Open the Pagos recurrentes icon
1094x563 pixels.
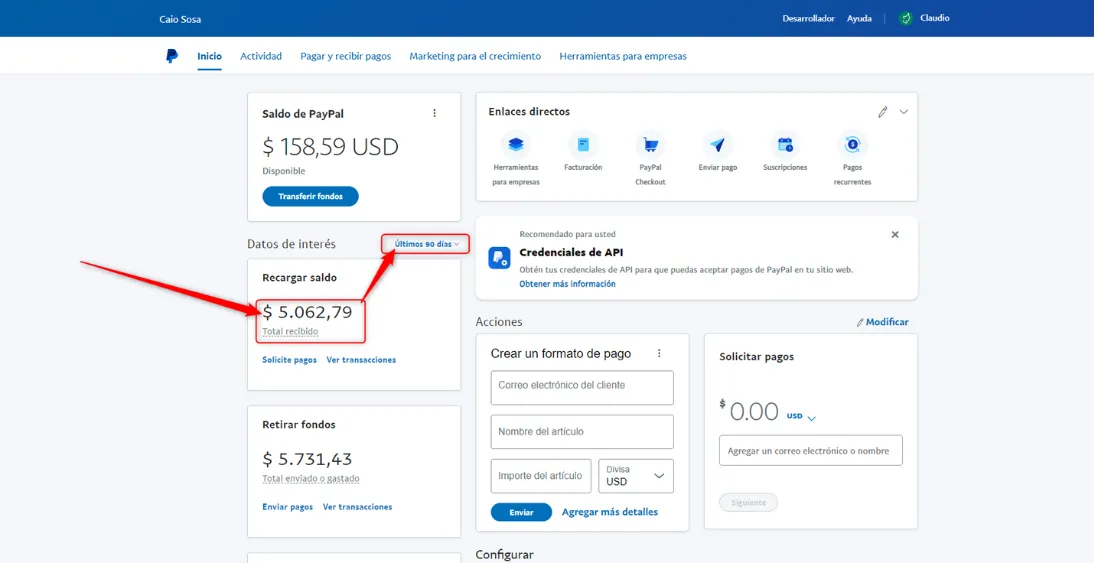click(852, 144)
